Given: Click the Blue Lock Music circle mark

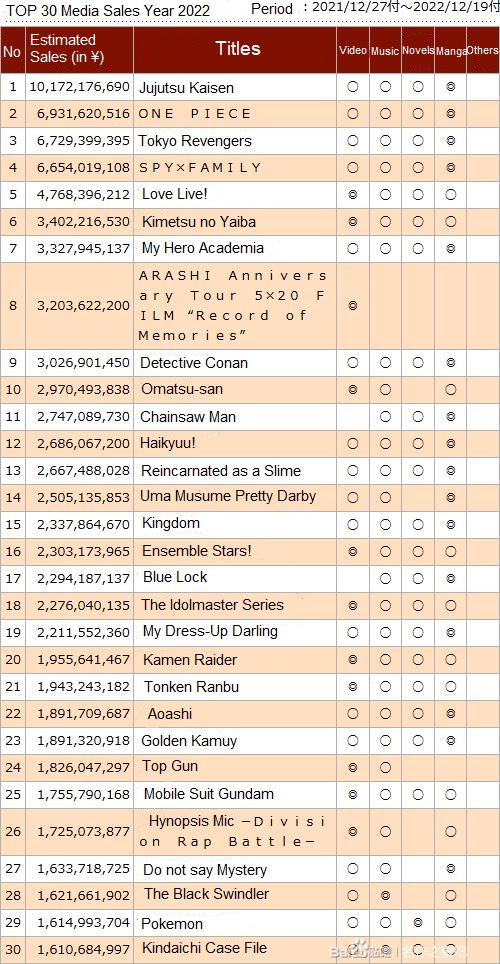Looking at the screenshot, I should (386, 578).
